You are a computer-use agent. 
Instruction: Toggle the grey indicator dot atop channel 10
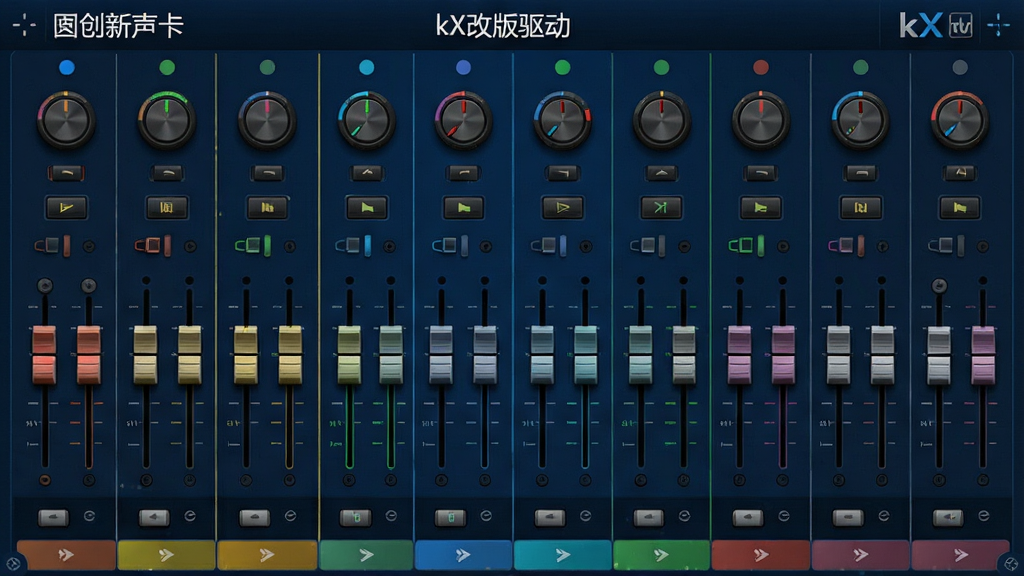click(959, 67)
